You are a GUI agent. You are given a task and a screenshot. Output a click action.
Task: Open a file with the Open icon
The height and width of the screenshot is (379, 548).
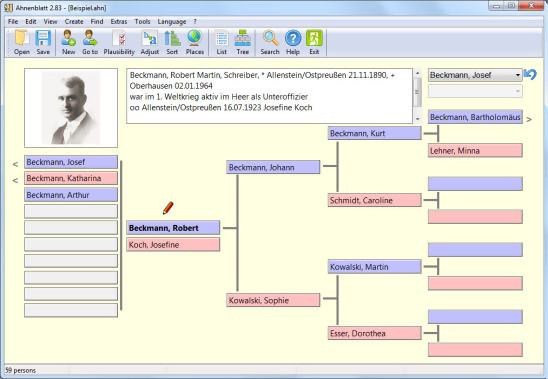point(22,42)
